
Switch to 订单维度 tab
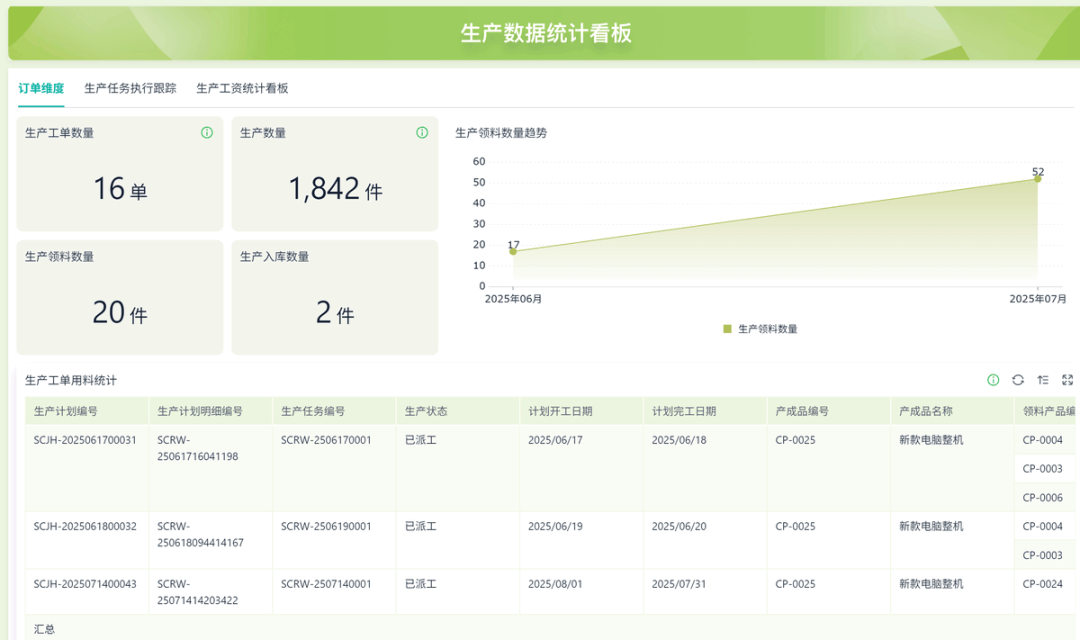(41, 88)
